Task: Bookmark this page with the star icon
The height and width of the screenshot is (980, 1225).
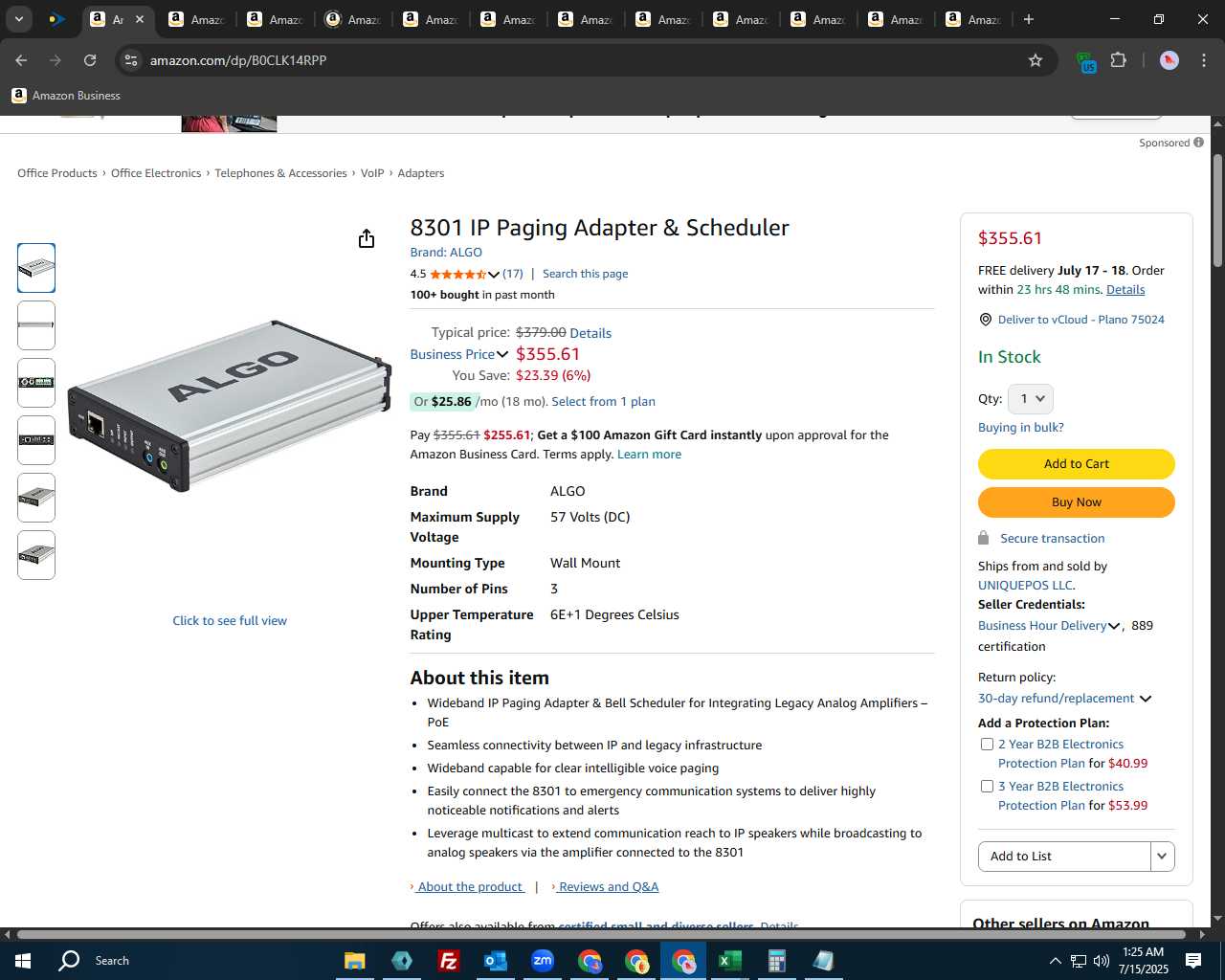Action: [x=1035, y=60]
